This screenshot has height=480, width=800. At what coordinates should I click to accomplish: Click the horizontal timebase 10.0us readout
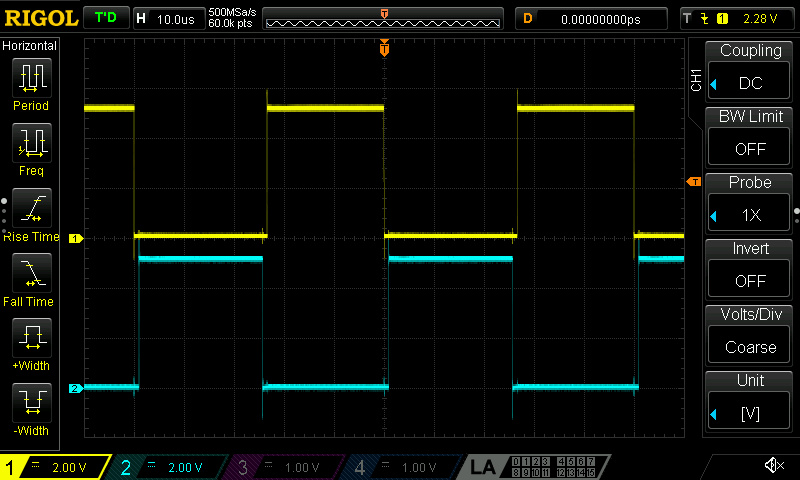click(169, 19)
